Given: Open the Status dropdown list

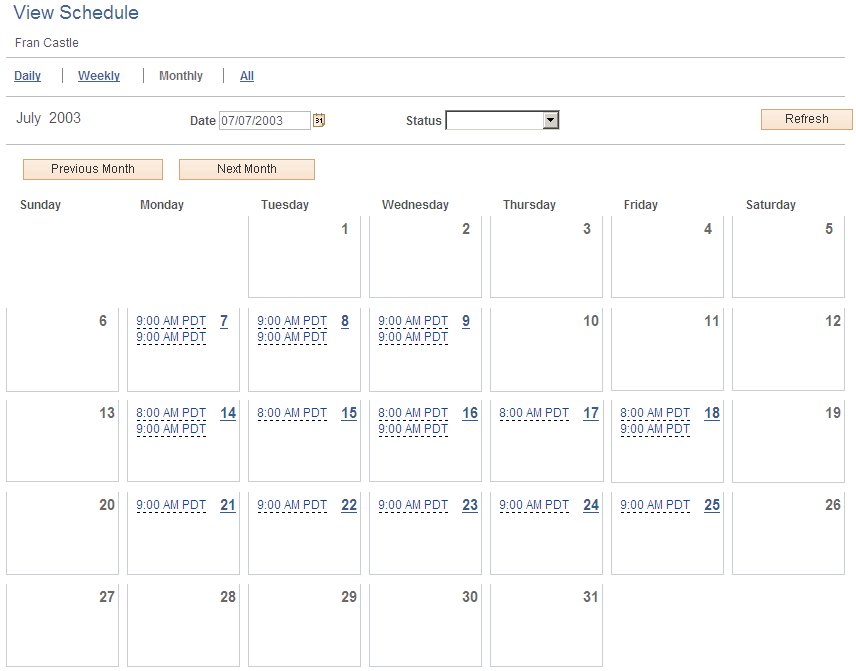Looking at the screenshot, I should [x=502, y=119].
